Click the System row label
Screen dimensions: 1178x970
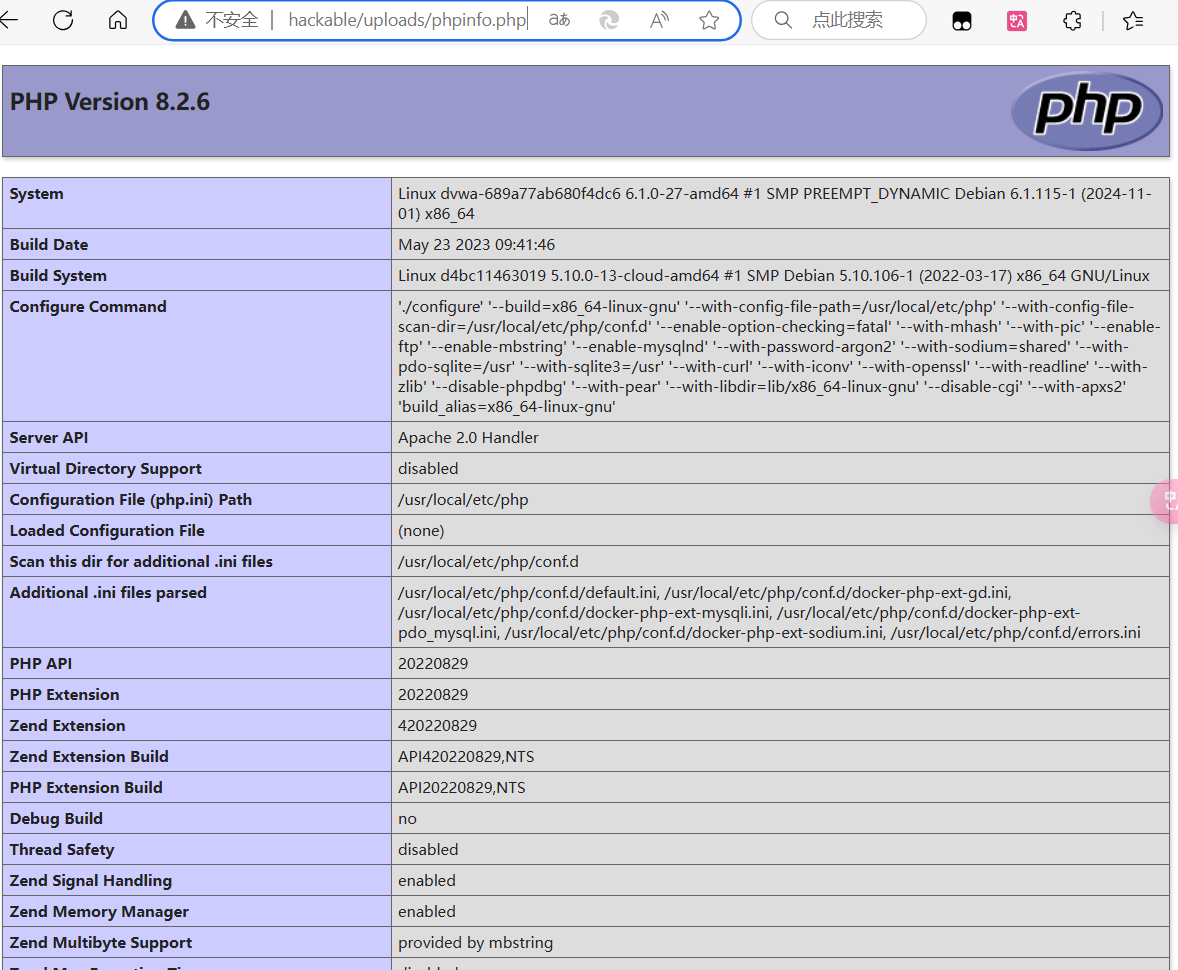point(36,194)
